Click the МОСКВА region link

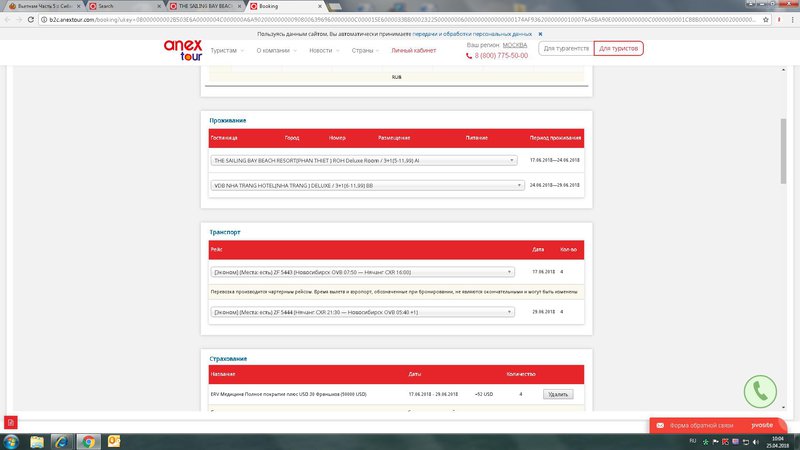(x=515, y=44)
